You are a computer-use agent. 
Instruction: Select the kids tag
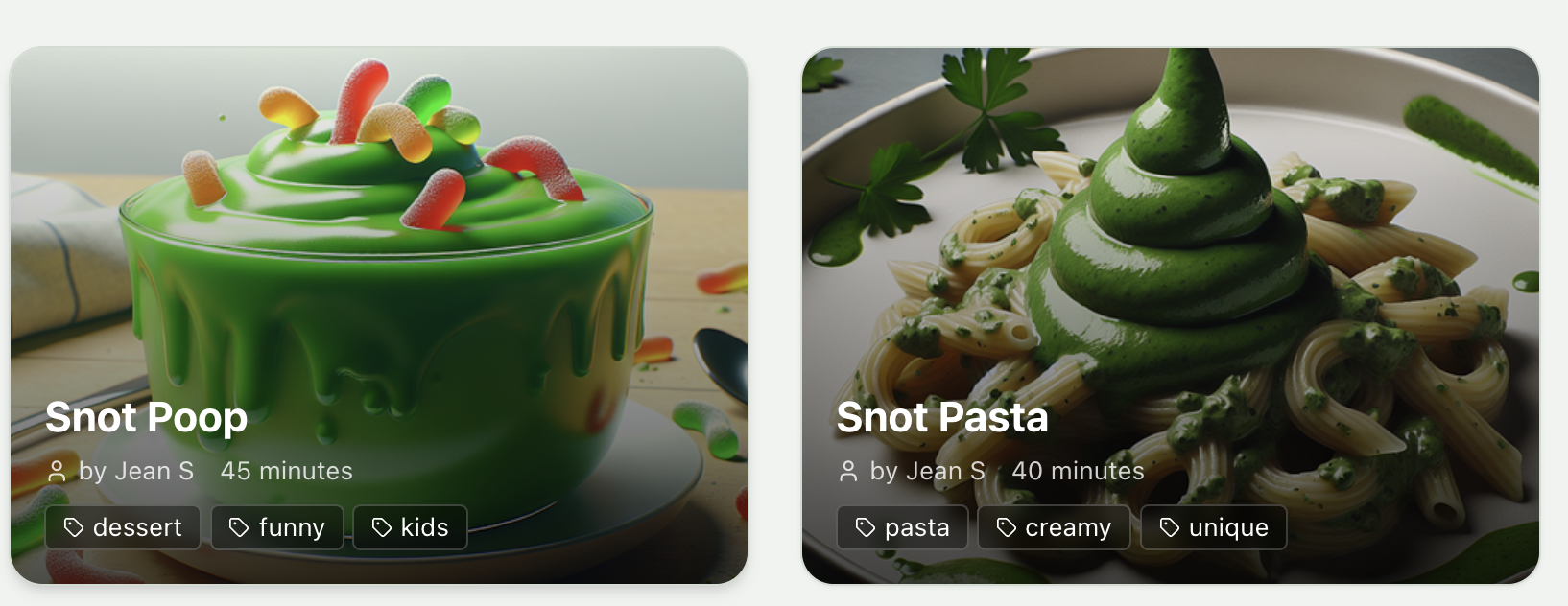pyautogui.click(x=411, y=527)
